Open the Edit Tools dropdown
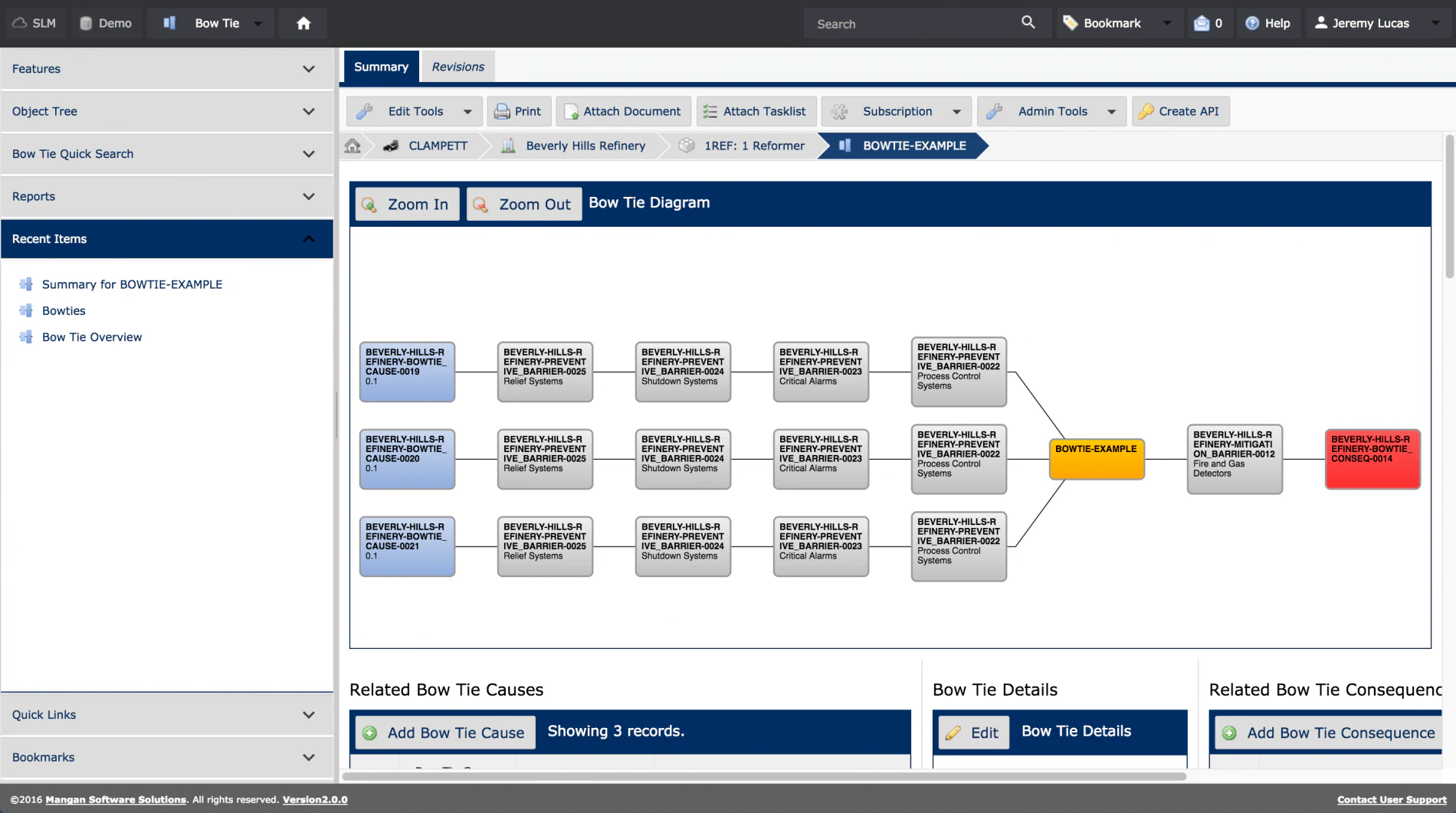The image size is (1456, 813). (x=468, y=111)
